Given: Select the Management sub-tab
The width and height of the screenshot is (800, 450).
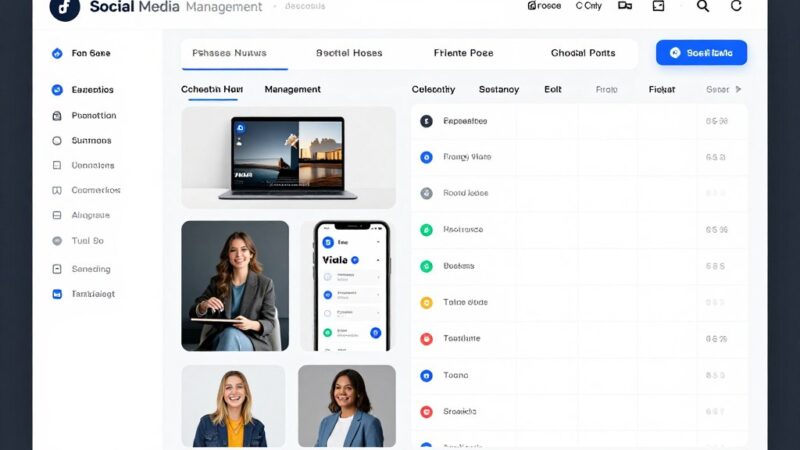Looking at the screenshot, I should tap(292, 89).
